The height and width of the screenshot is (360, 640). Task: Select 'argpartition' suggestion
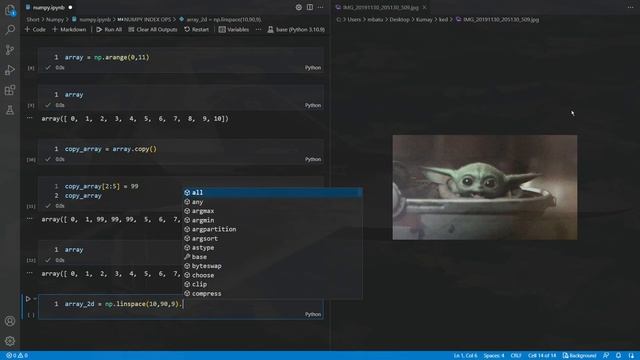coord(272,229)
